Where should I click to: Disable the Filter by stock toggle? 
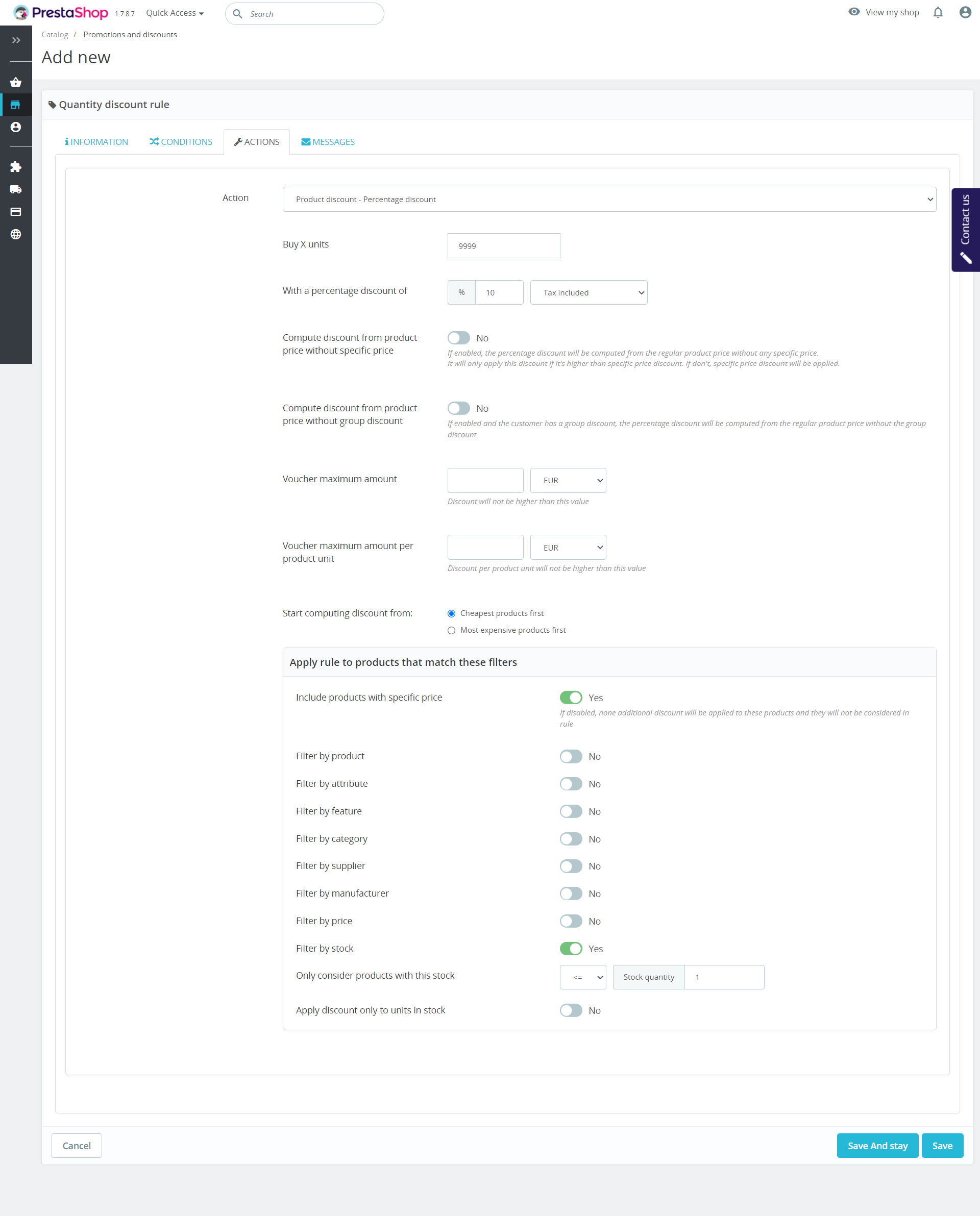571,949
